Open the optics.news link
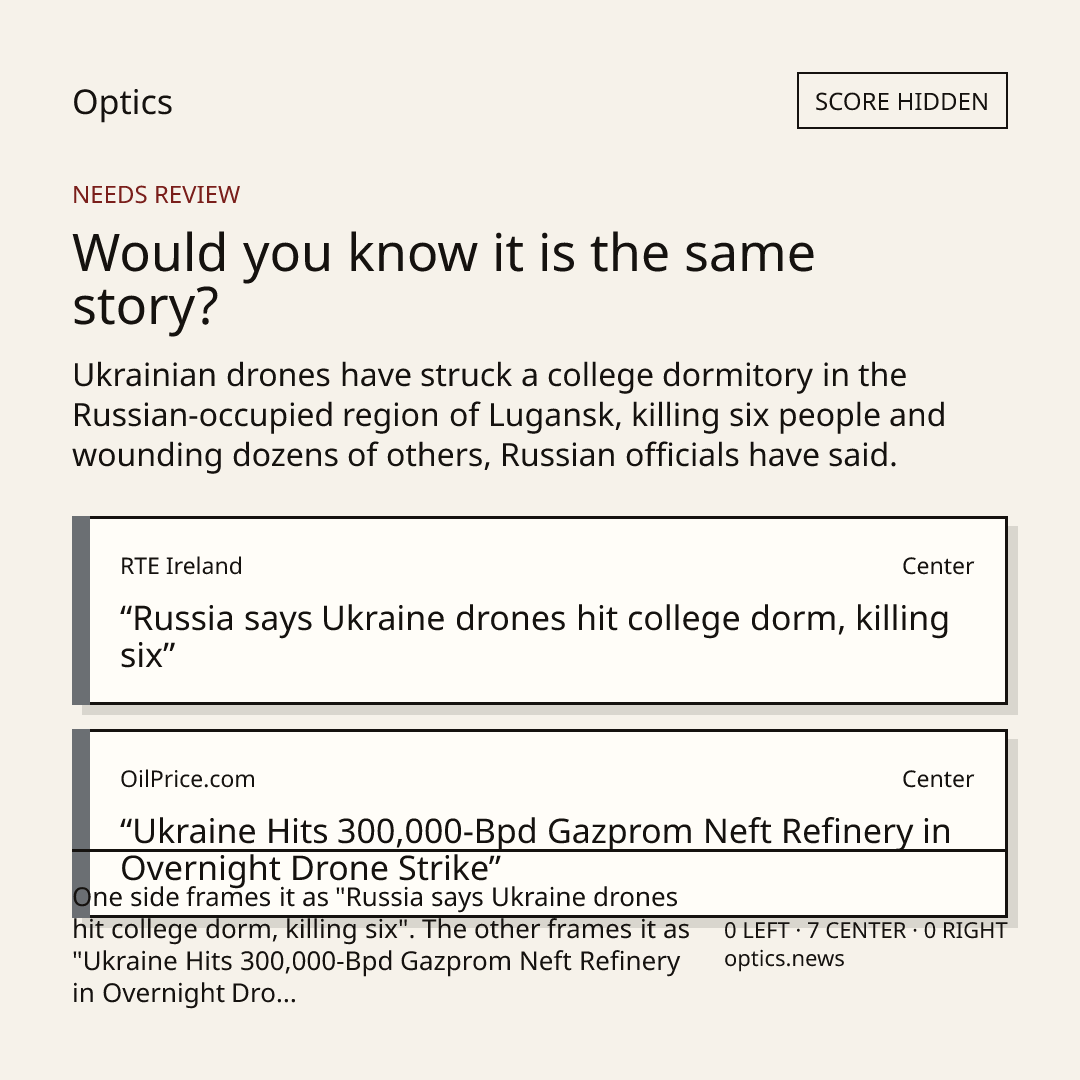The height and width of the screenshot is (1080, 1080). (x=784, y=959)
